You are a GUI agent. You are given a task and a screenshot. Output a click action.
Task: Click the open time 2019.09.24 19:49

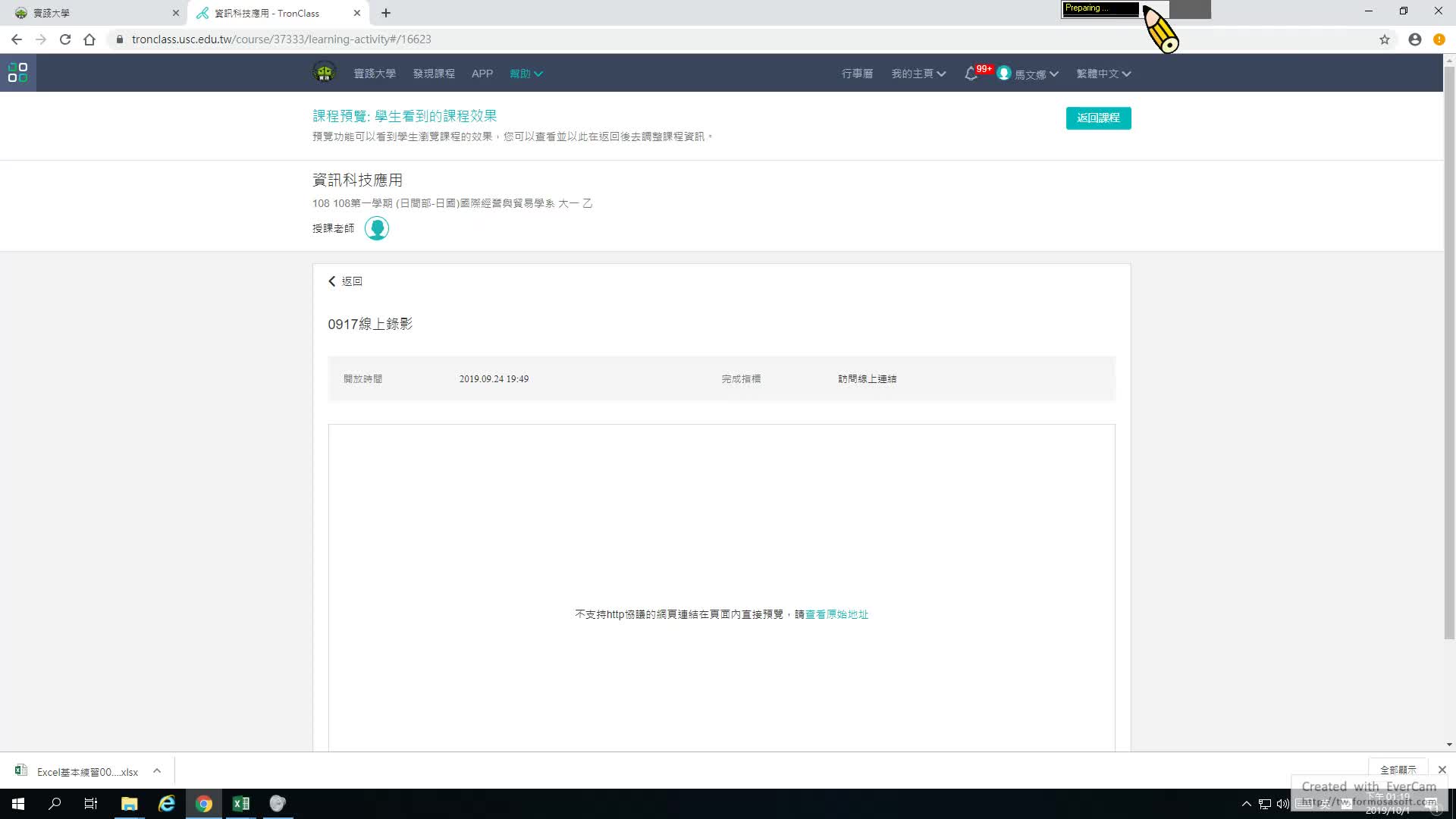494,378
